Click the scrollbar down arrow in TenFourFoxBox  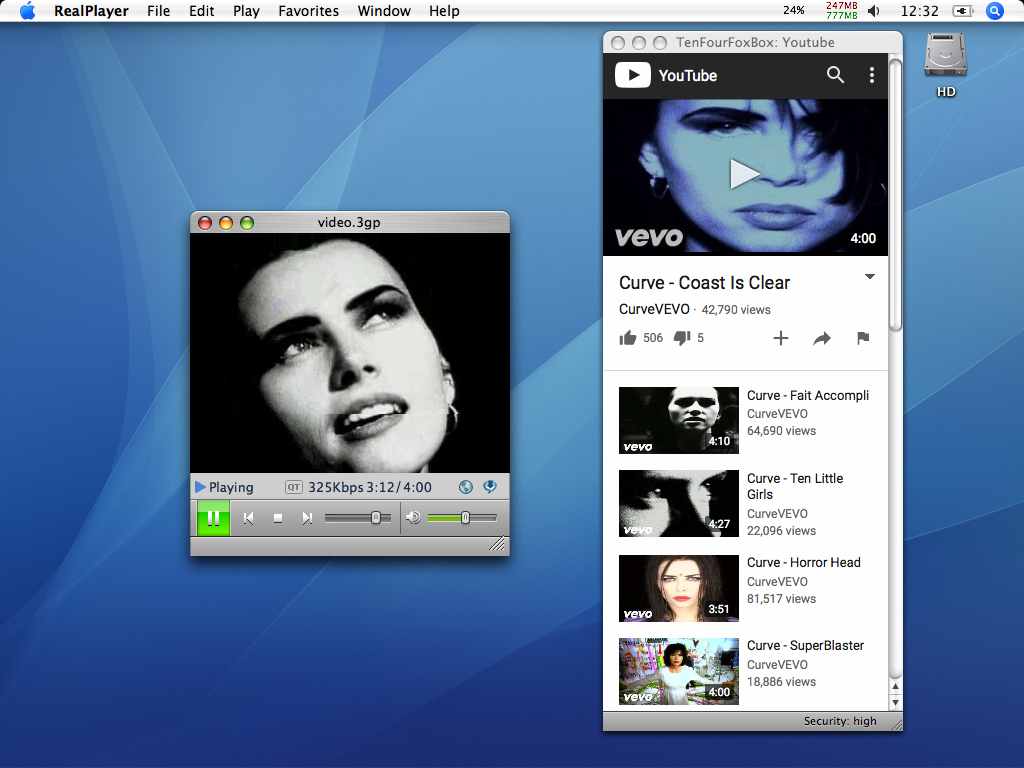click(895, 703)
